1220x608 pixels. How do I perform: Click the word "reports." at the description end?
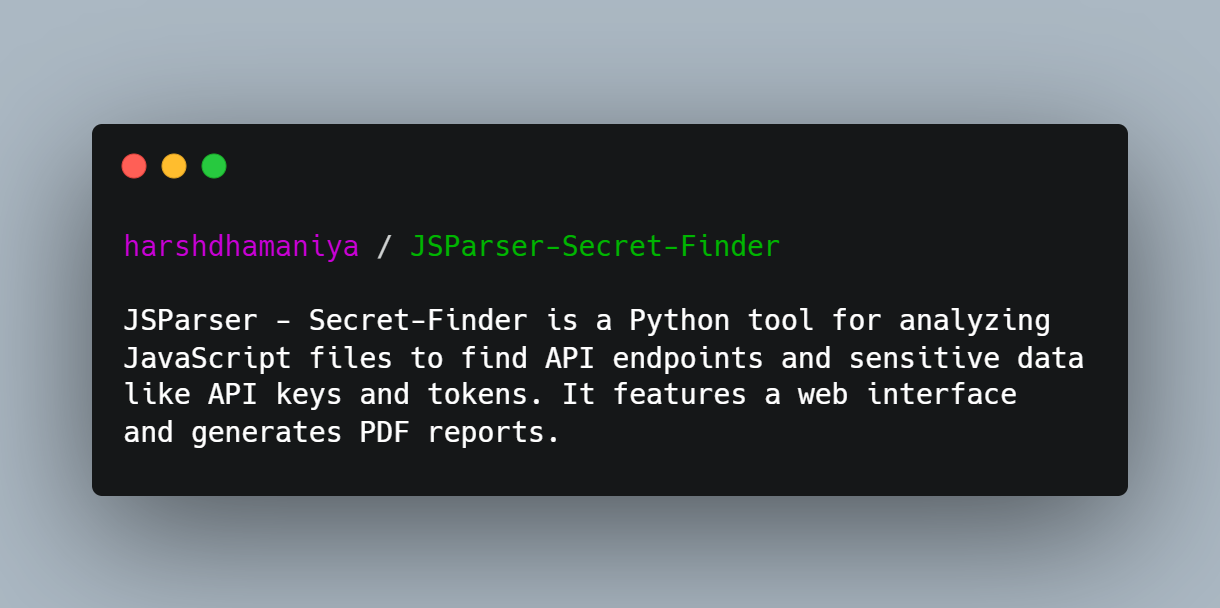[x=494, y=433]
